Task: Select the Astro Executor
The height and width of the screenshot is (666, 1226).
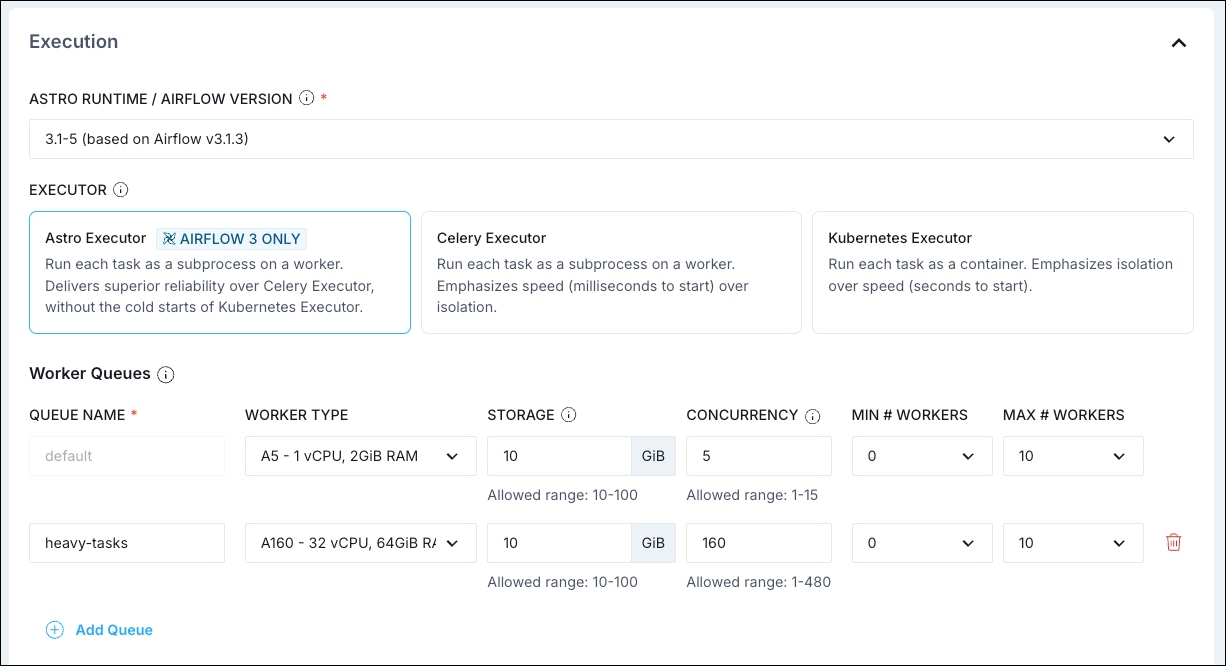Action: click(219, 272)
